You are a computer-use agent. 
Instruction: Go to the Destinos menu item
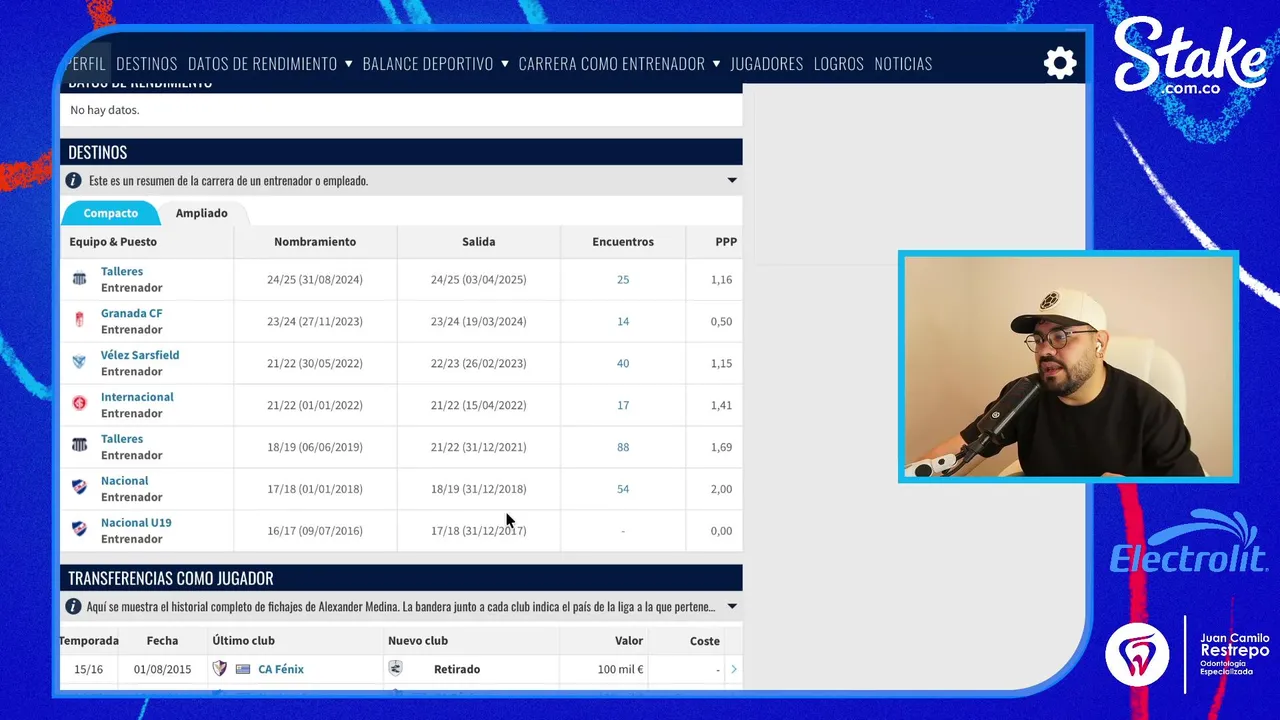point(146,63)
